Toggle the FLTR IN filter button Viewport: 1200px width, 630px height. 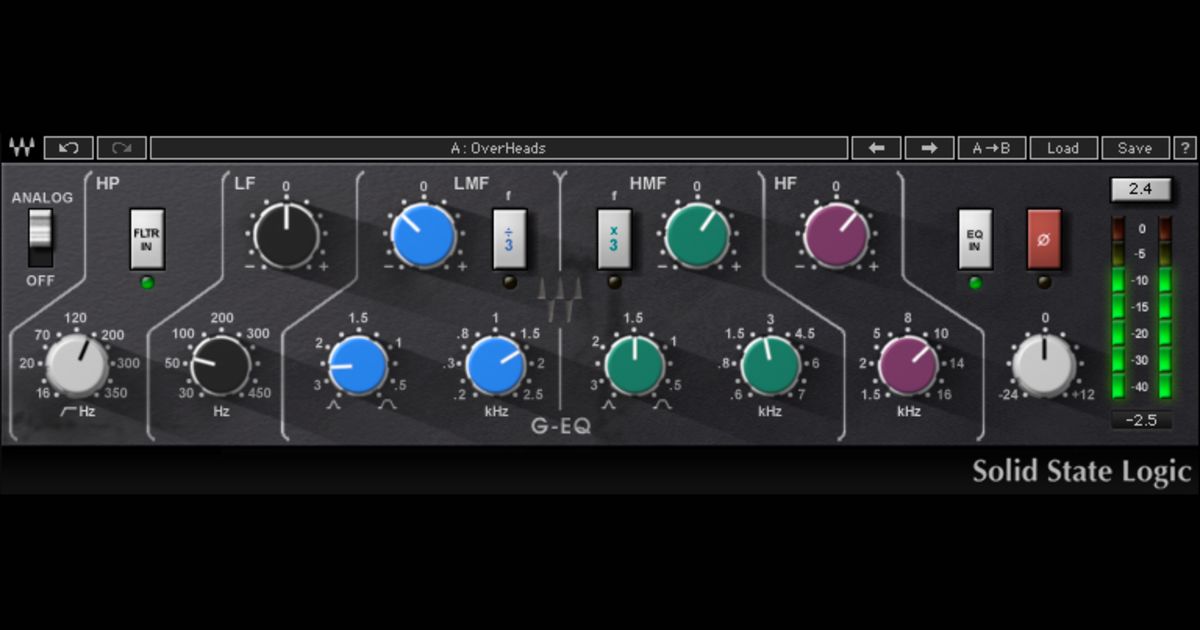point(147,239)
